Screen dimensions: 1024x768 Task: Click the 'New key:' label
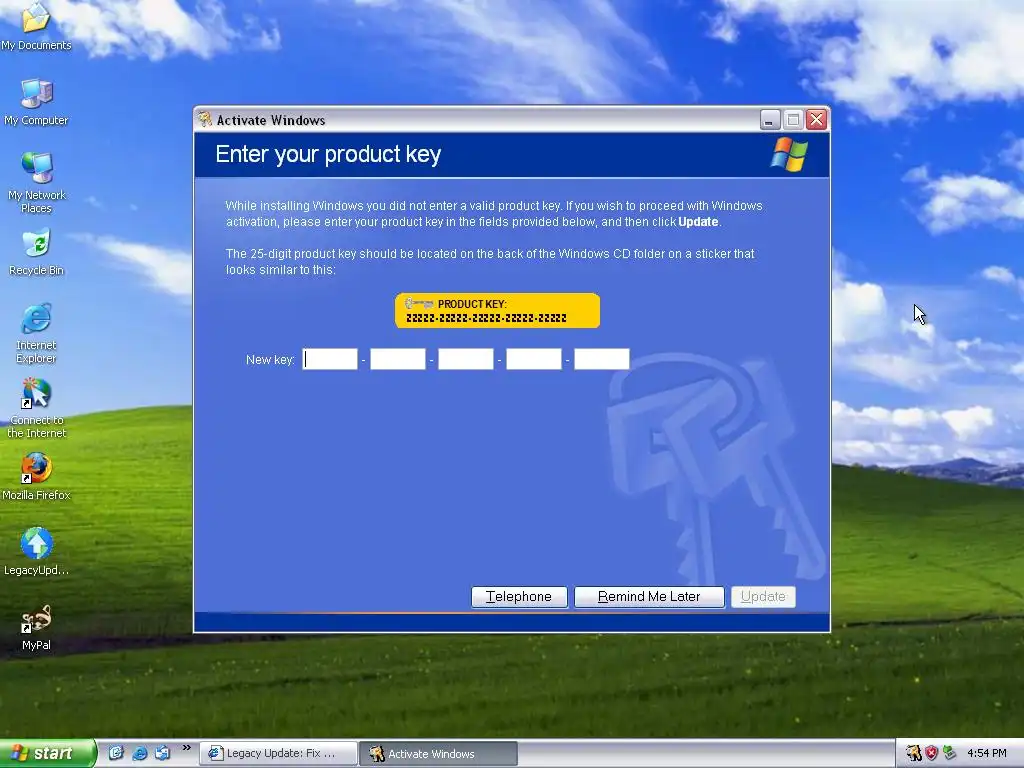(270, 360)
